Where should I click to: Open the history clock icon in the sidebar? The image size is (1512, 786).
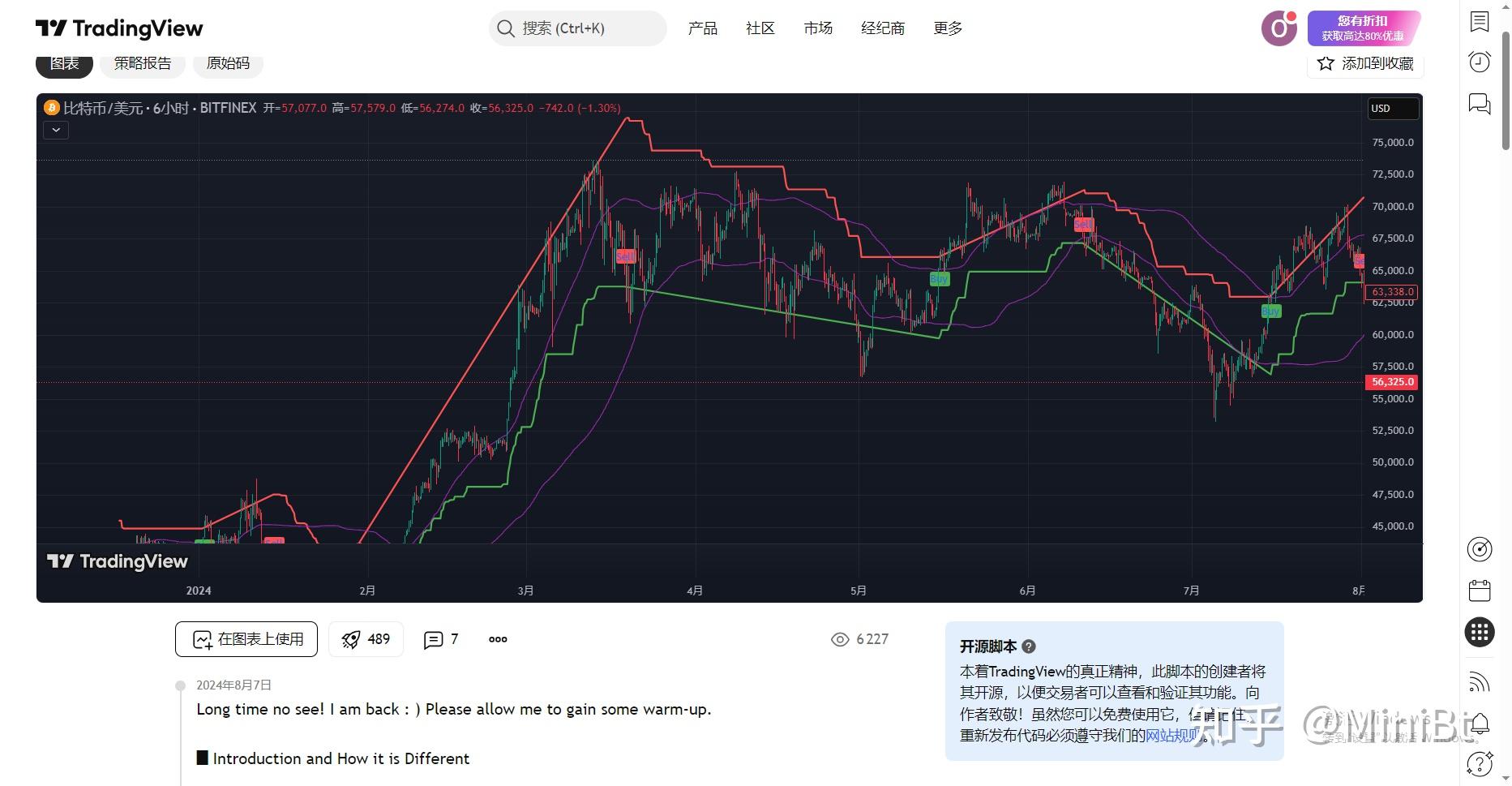(x=1480, y=61)
